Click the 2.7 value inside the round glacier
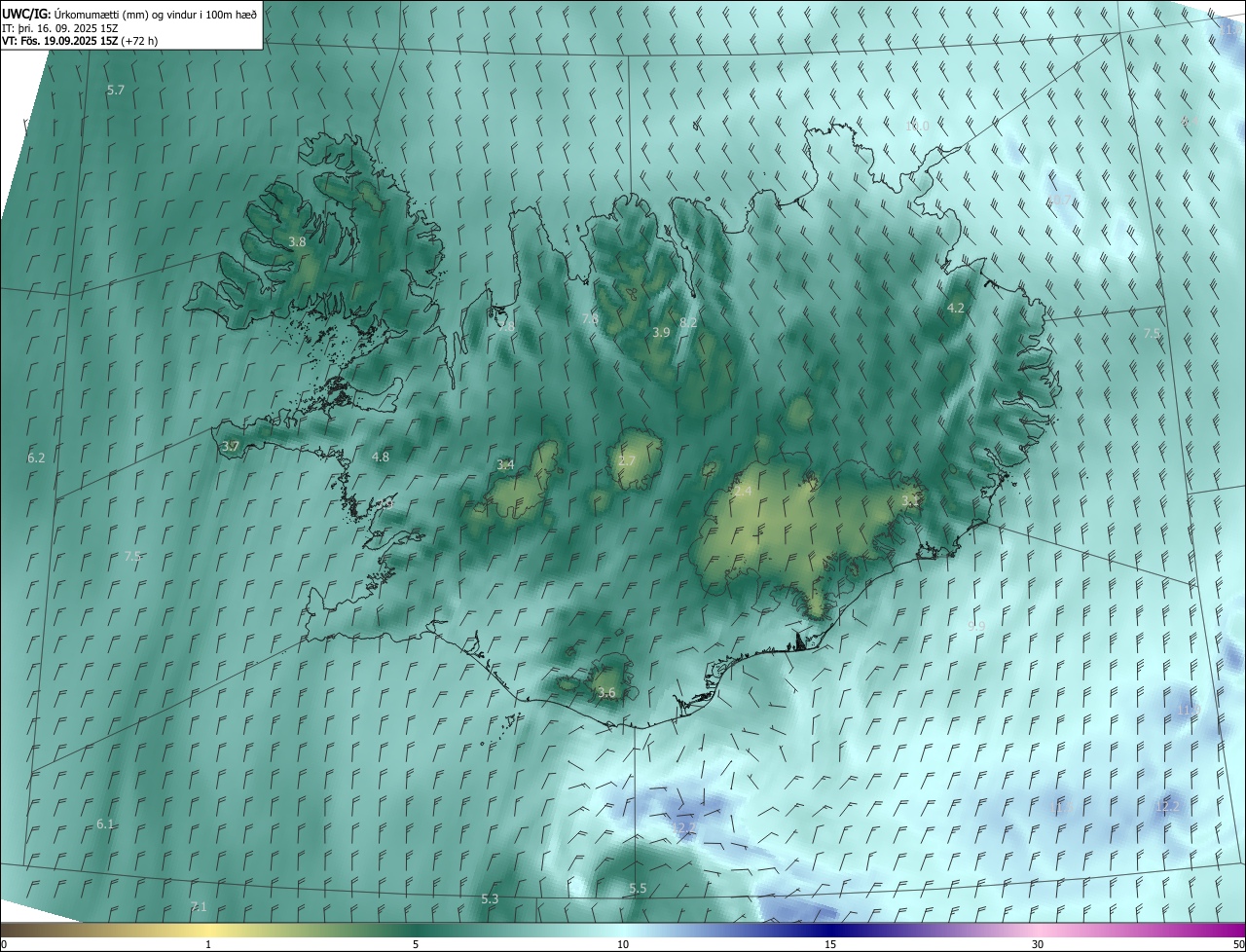1246x952 pixels. pos(627,460)
